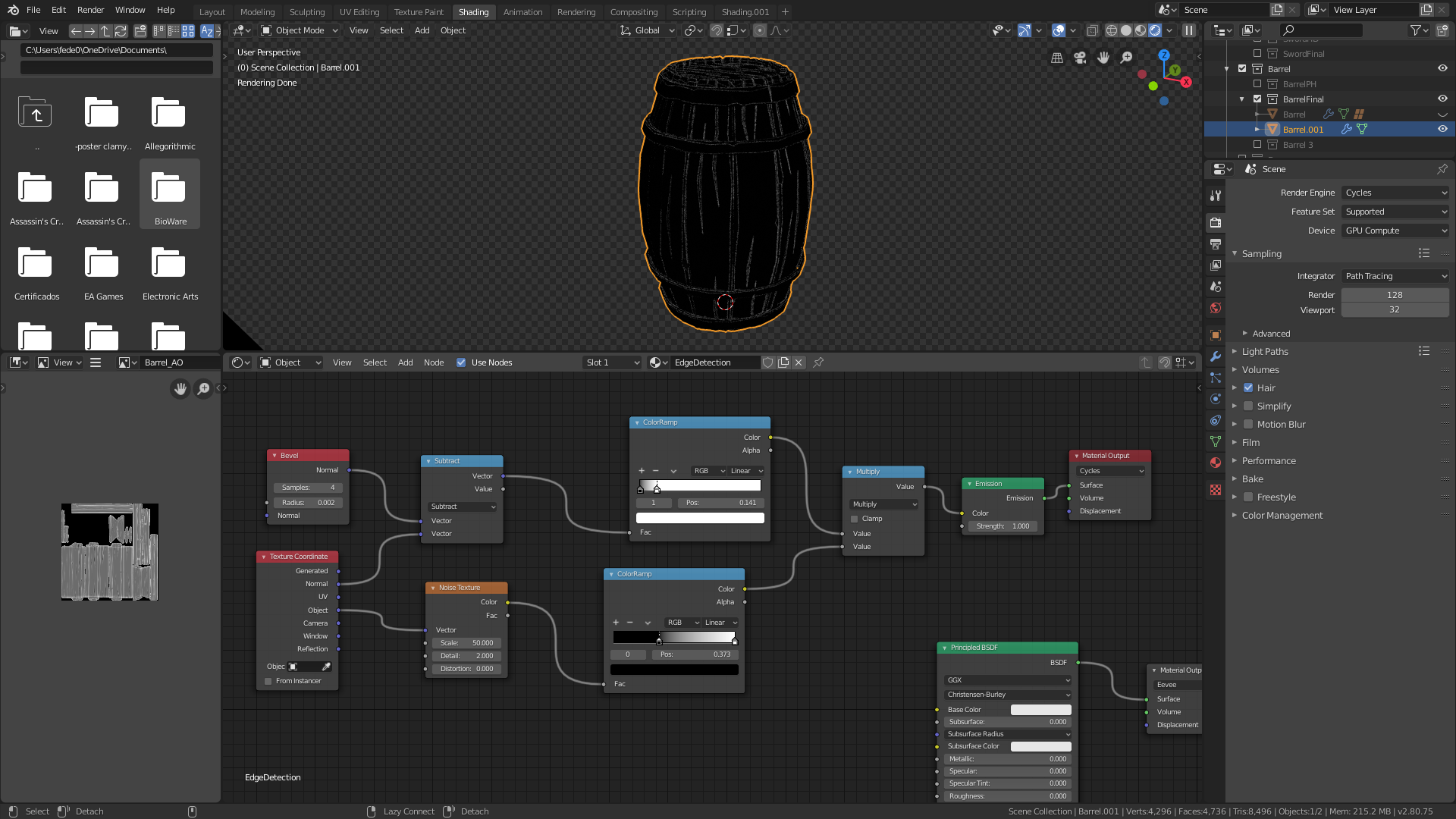Screen dimensions: 1456x819
Task: Click the camera view icon in viewport
Action: [x=1080, y=58]
